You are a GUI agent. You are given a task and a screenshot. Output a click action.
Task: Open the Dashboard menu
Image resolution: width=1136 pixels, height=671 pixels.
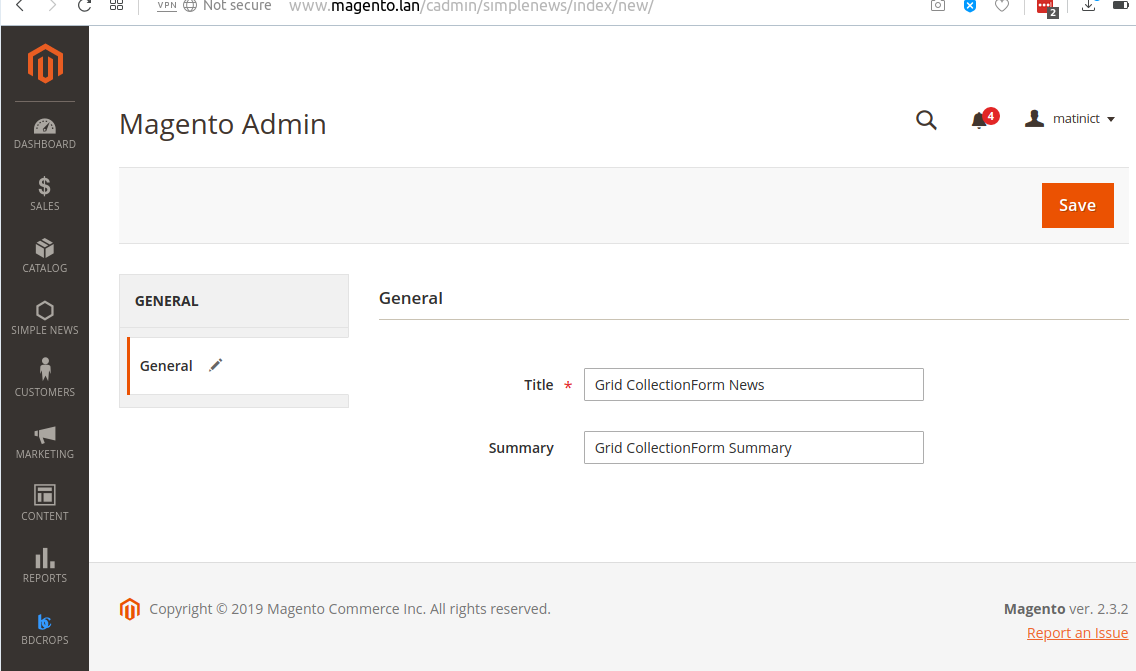(x=45, y=134)
